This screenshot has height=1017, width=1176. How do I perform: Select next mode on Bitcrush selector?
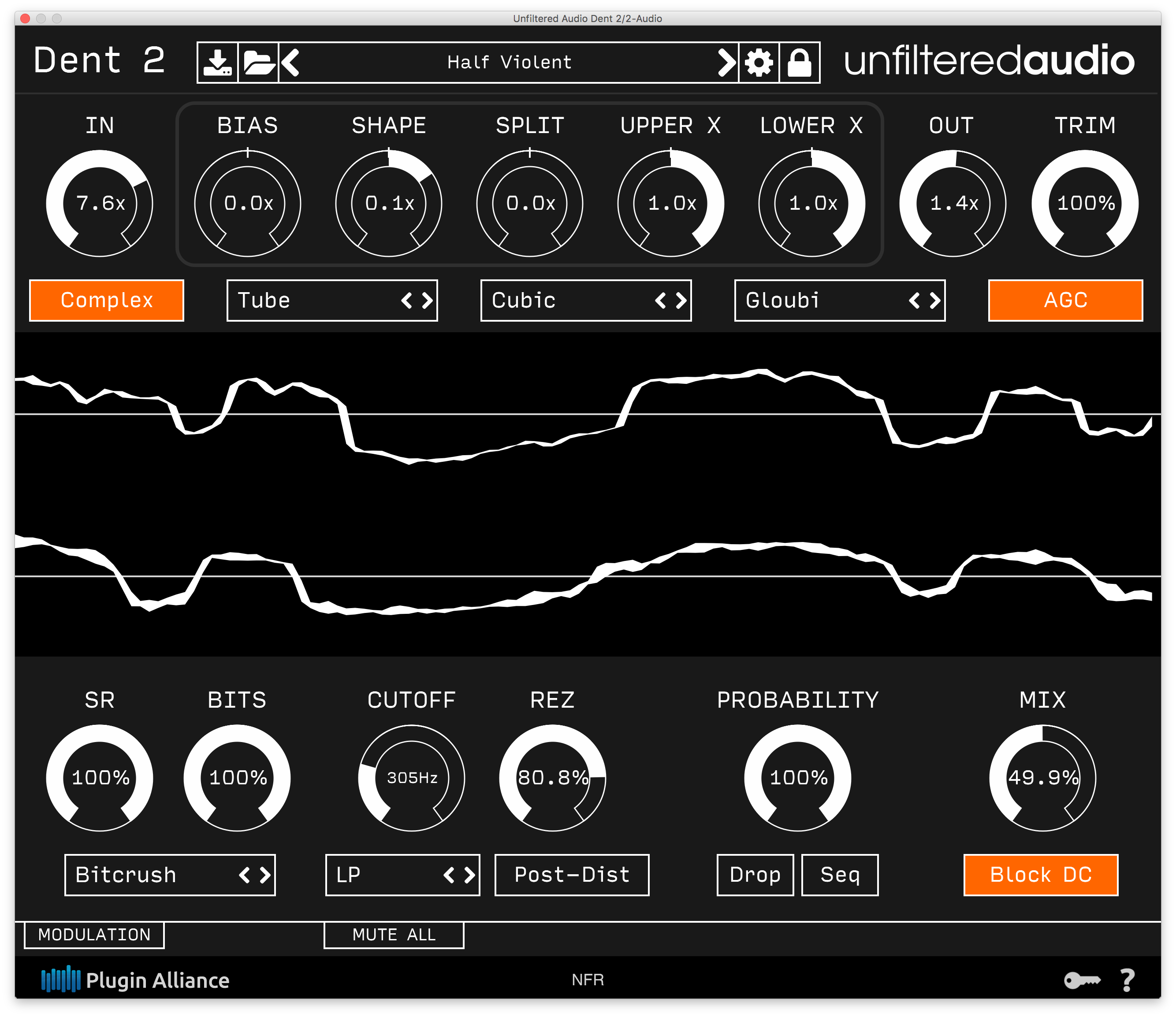pos(265,875)
